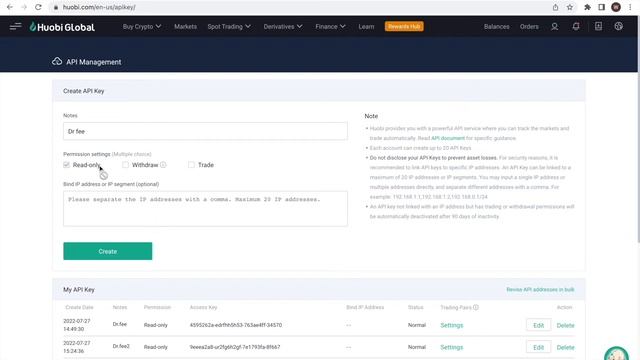Image resolution: width=640 pixels, height=360 pixels.
Task: Toggle the Read-only permission checkbox
Action: (67, 165)
